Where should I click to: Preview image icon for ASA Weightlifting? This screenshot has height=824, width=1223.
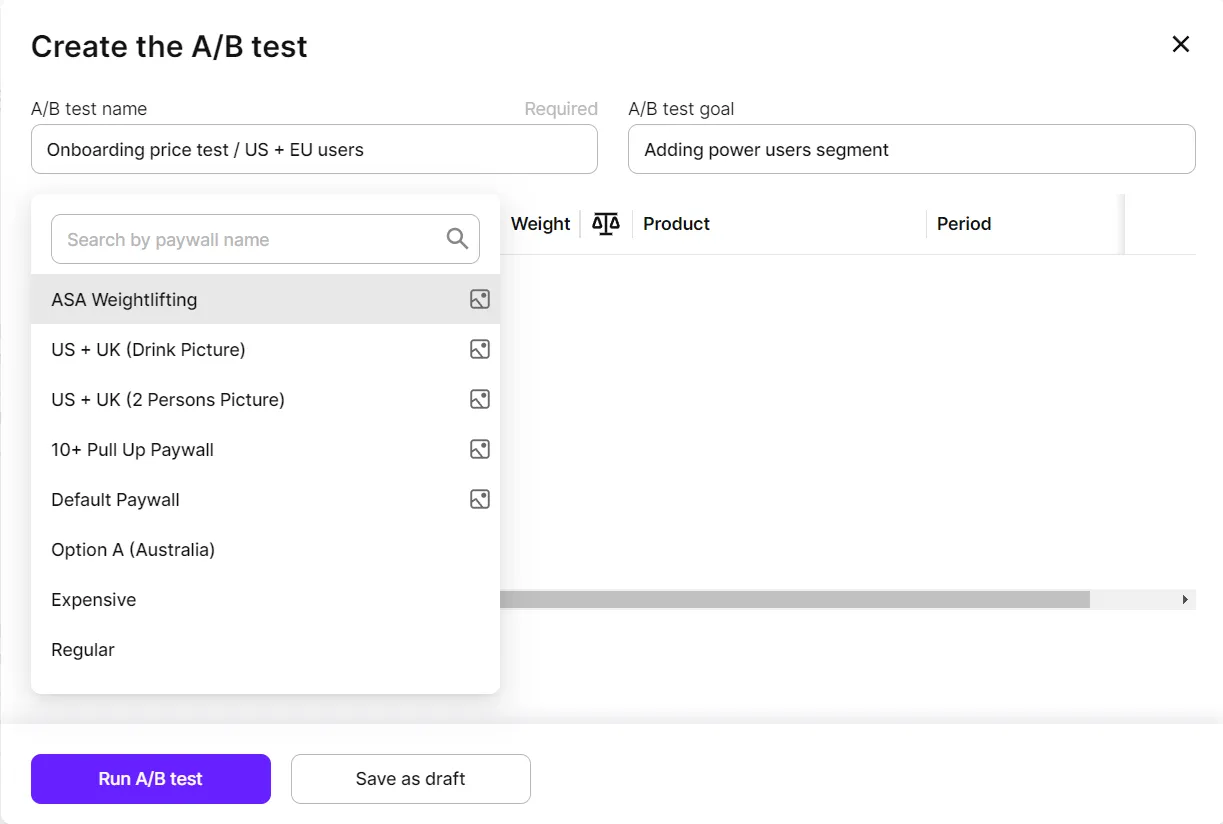coord(480,299)
